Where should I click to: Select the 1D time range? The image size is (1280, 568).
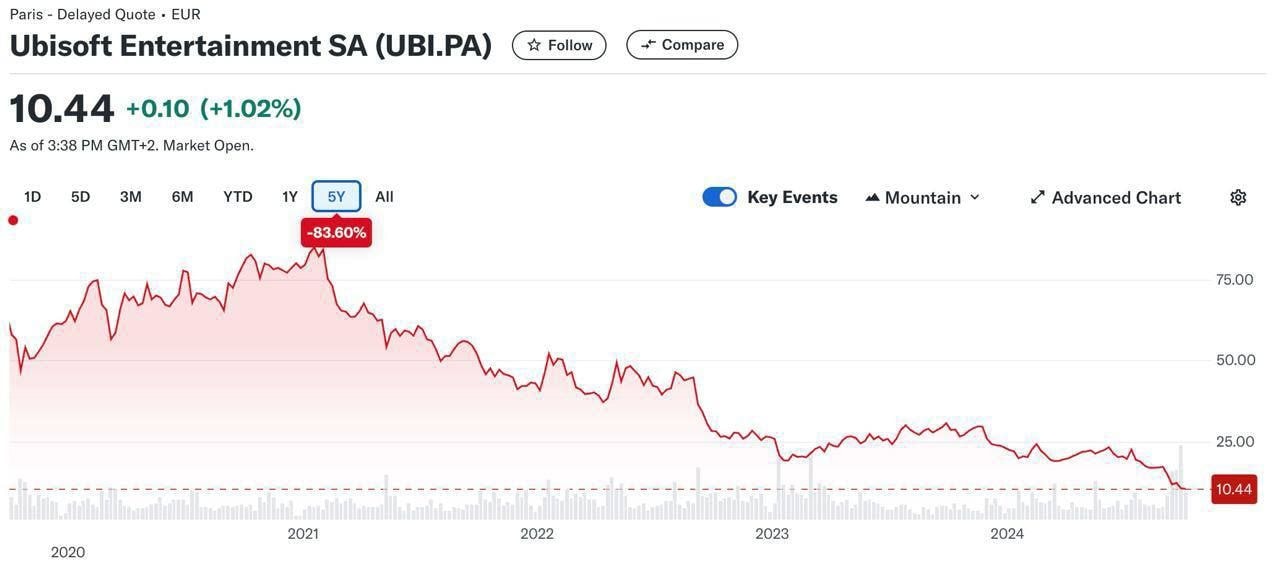point(33,197)
